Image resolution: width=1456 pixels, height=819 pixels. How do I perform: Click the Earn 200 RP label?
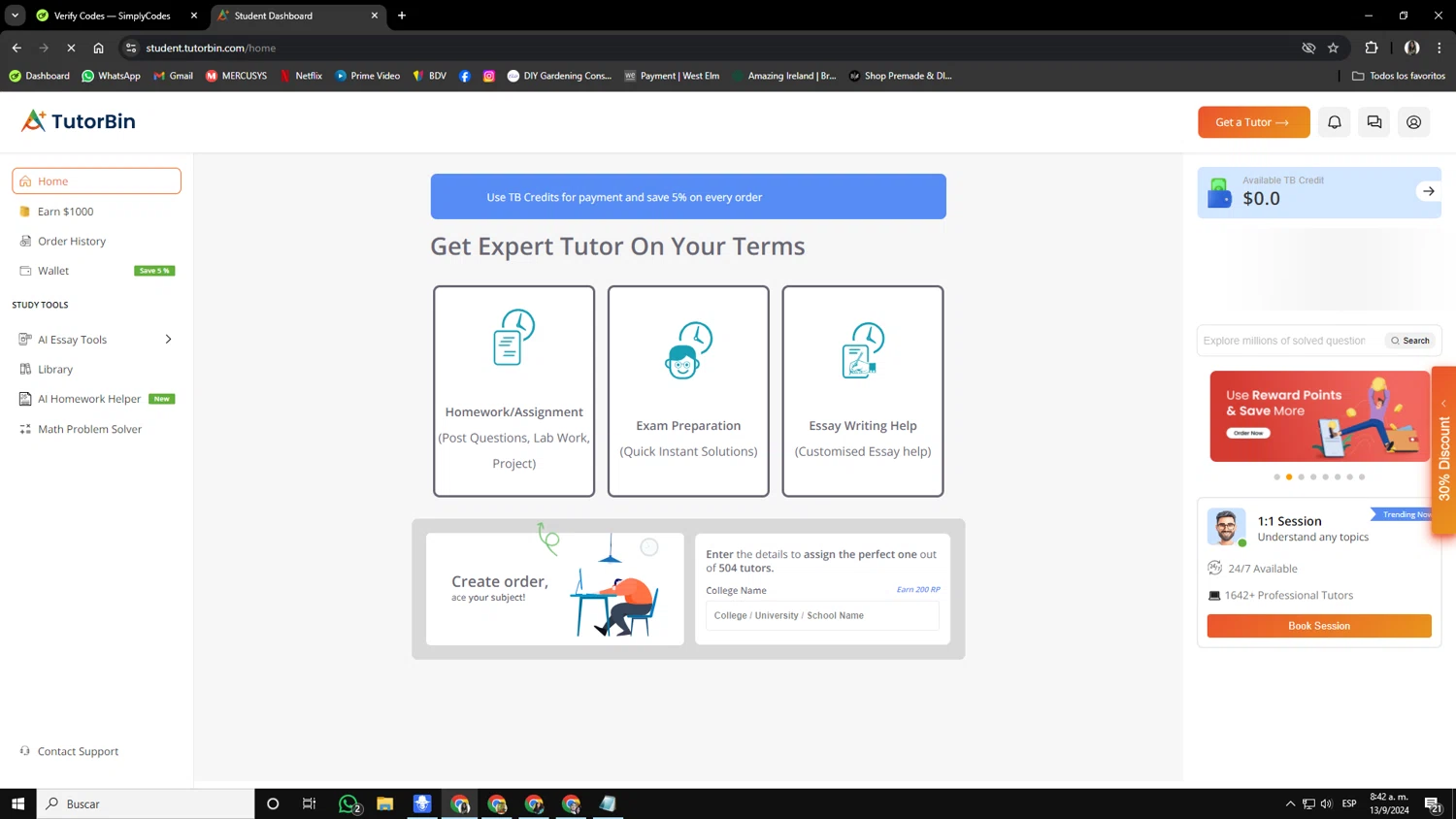coord(918,589)
